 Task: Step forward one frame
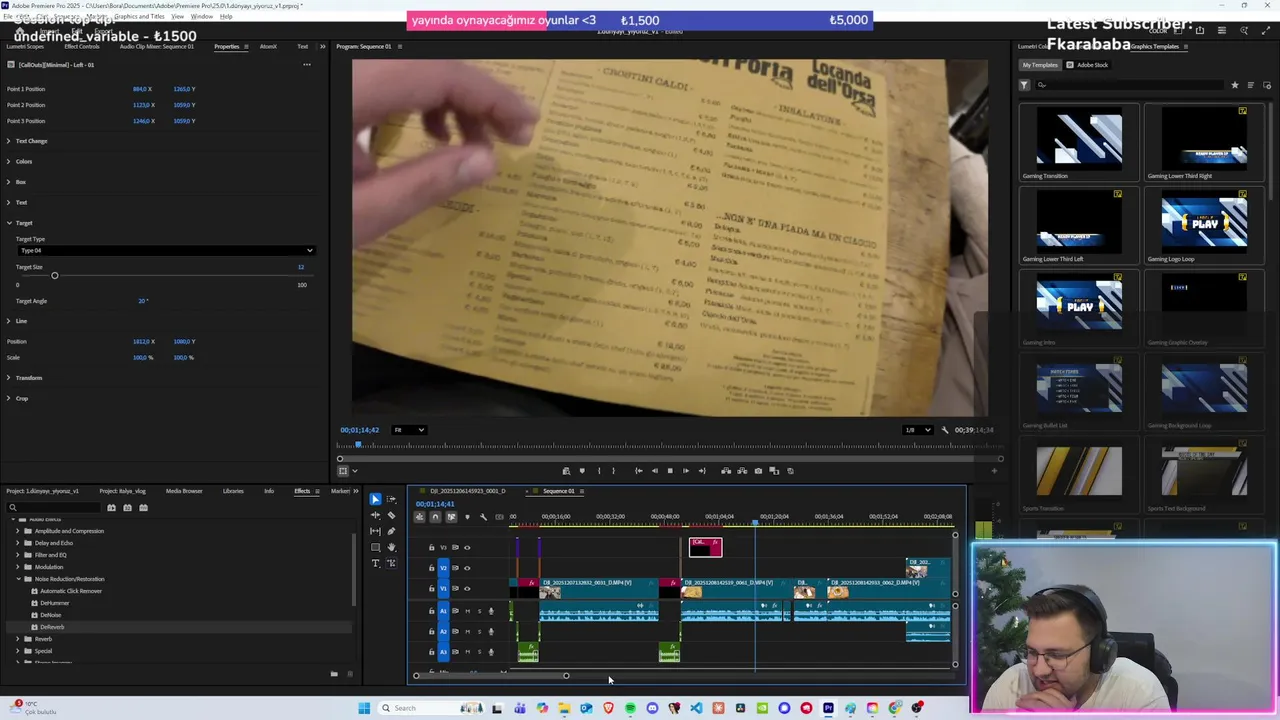(x=686, y=471)
